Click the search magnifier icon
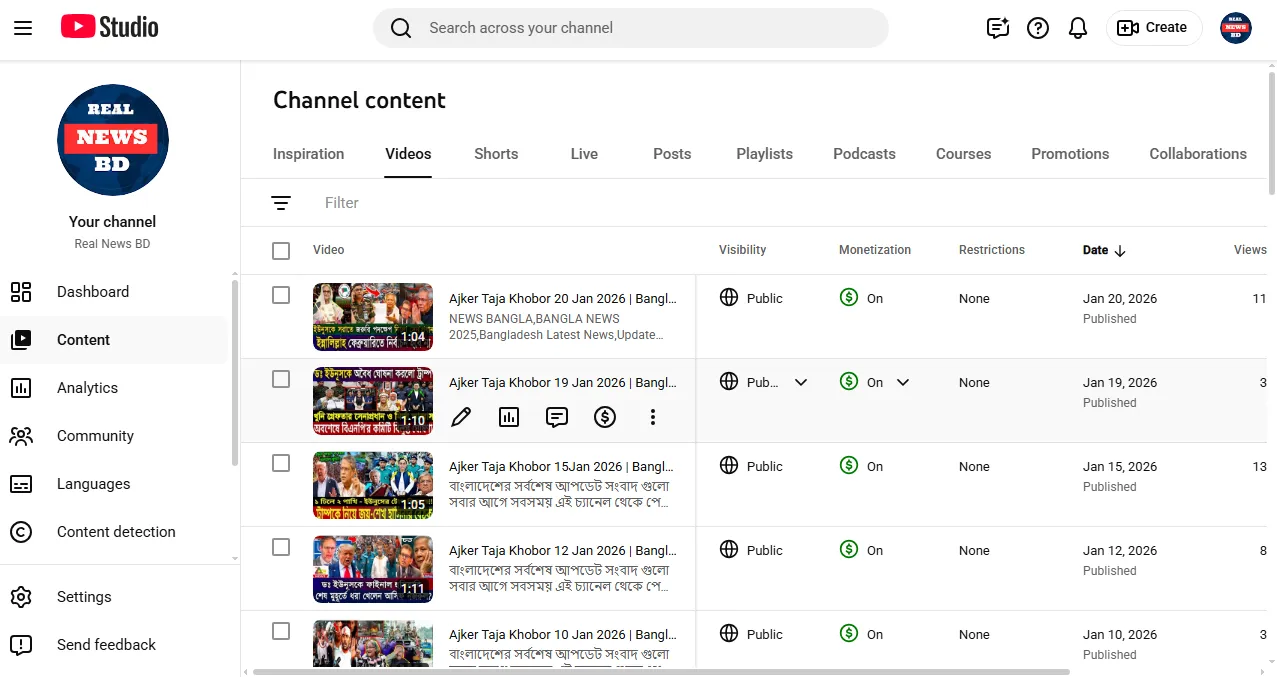The width and height of the screenshot is (1277, 677). [401, 28]
